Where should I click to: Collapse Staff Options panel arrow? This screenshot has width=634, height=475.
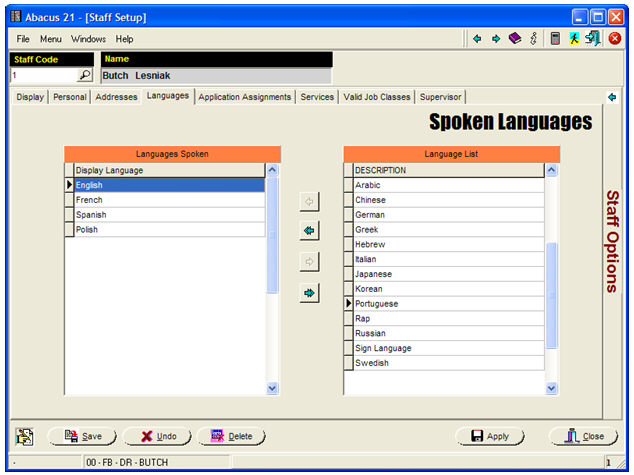(x=611, y=97)
